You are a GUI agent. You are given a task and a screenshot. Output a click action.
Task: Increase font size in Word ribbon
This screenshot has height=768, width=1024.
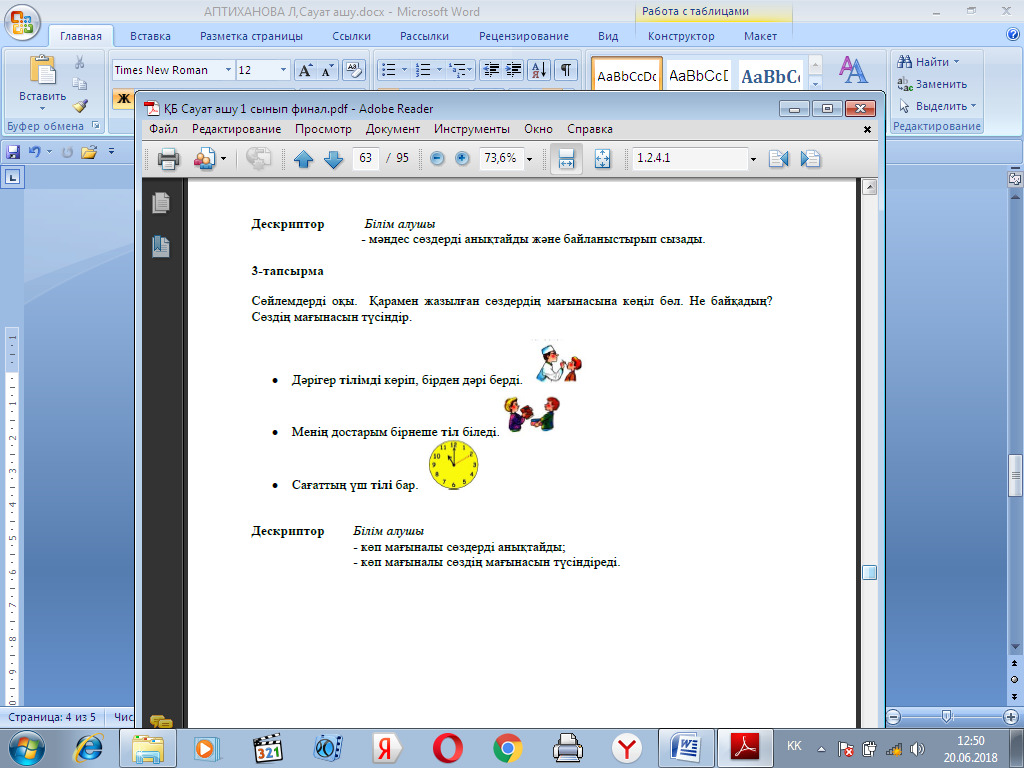point(305,70)
